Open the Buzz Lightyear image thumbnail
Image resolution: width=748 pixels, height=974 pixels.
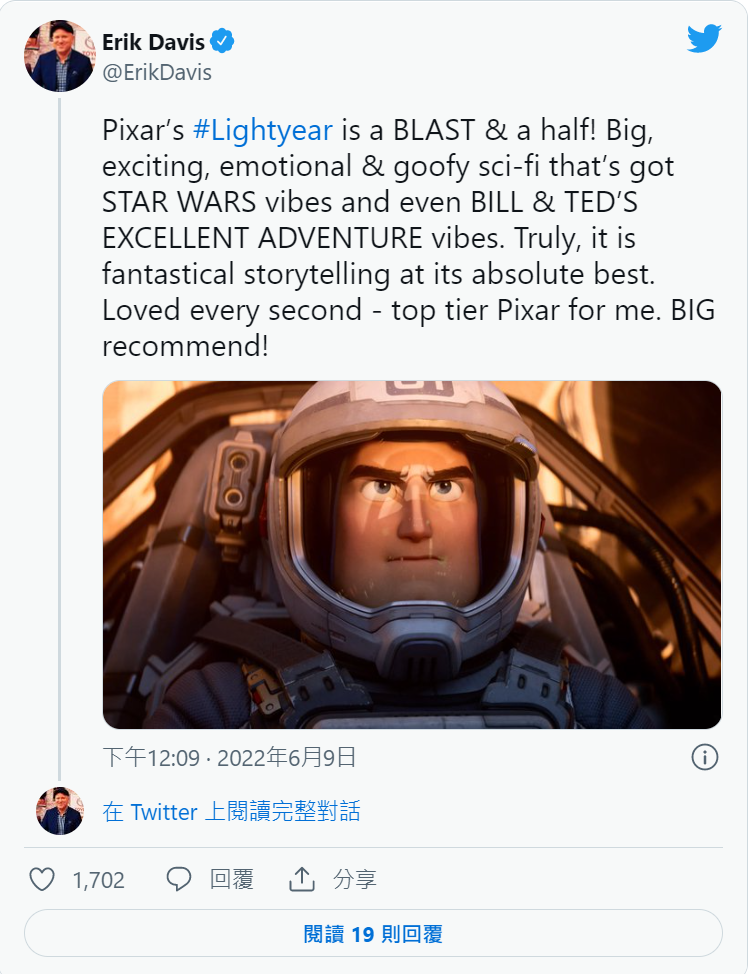[412, 555]
